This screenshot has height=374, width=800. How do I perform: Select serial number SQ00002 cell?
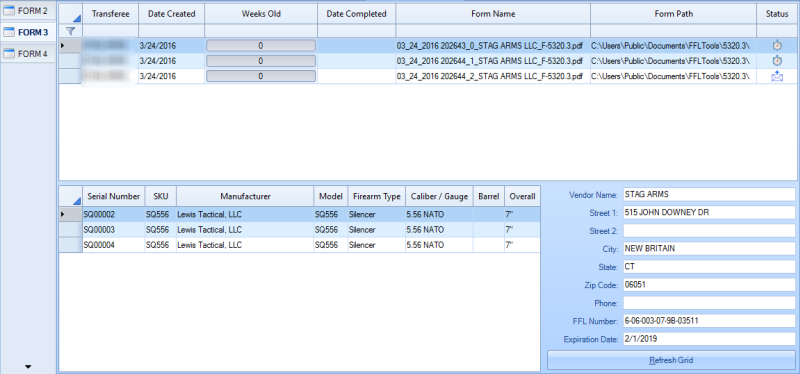tap(114, 215)
